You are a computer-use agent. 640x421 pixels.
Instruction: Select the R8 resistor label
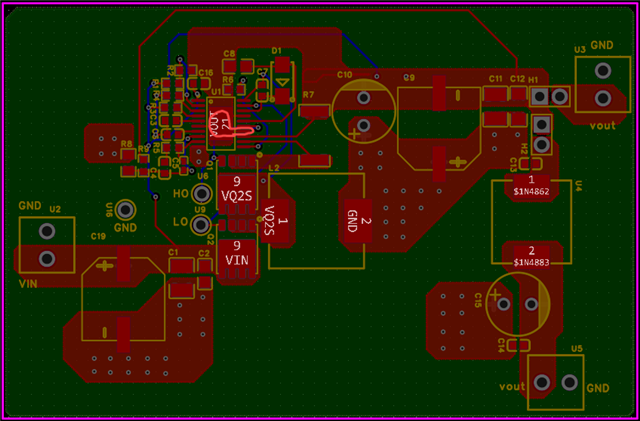[x=127, y=144]
